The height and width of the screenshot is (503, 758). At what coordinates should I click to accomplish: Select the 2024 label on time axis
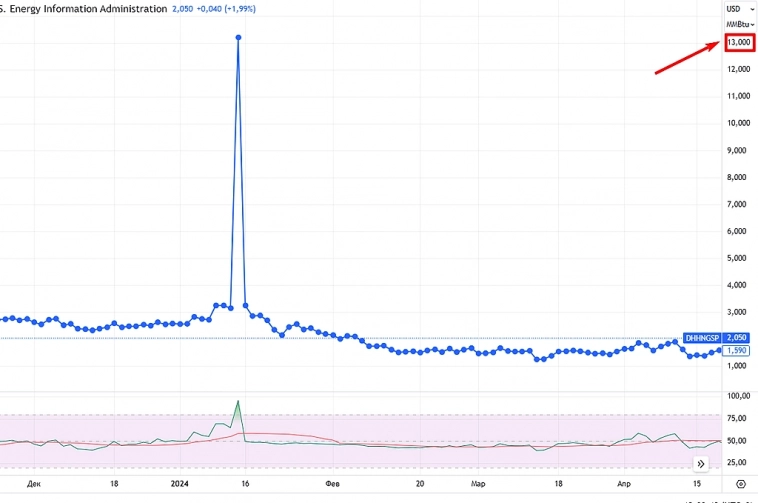coord(181,482)
